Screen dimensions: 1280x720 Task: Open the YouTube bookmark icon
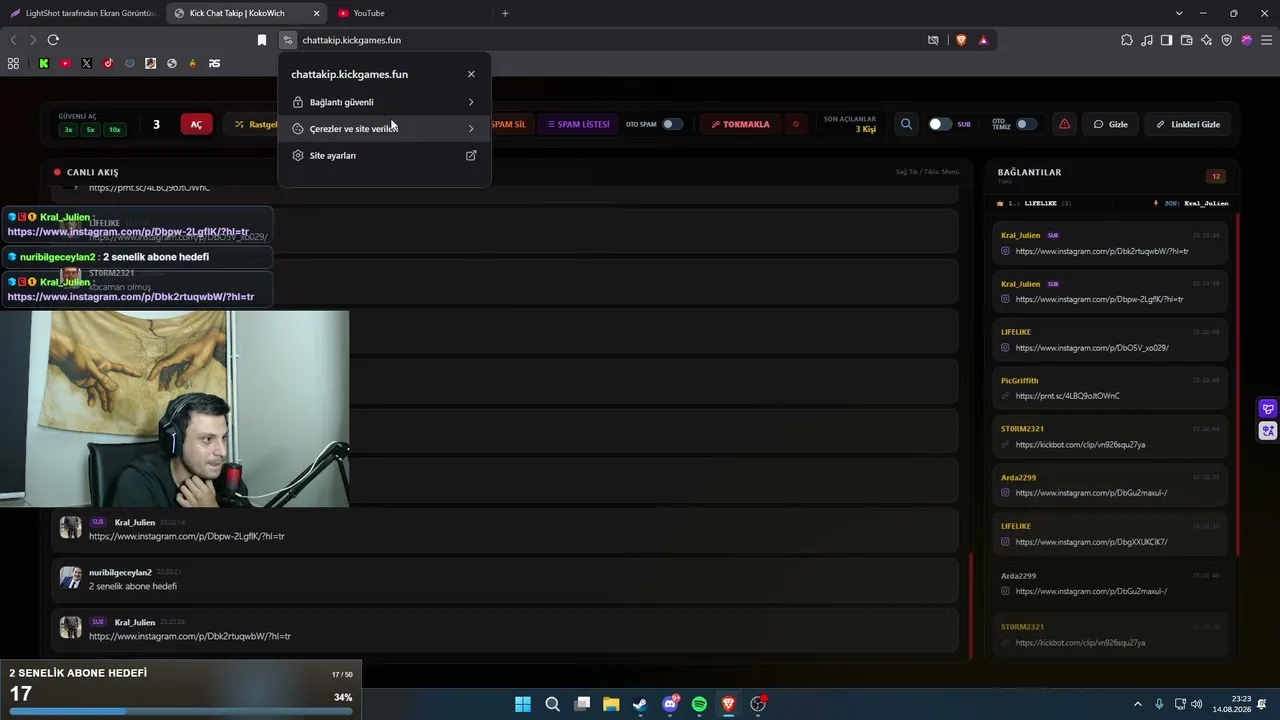[x=65, y=63]
